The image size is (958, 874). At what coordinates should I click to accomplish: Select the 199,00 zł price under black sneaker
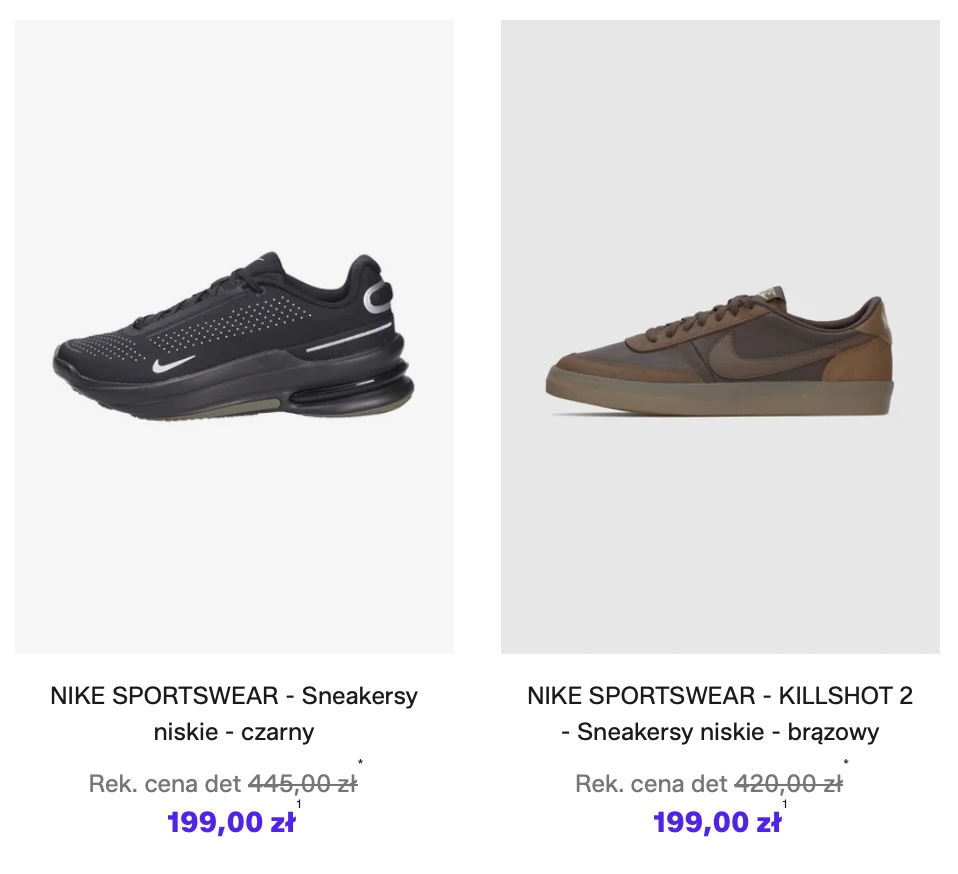[x=231, y=823]
